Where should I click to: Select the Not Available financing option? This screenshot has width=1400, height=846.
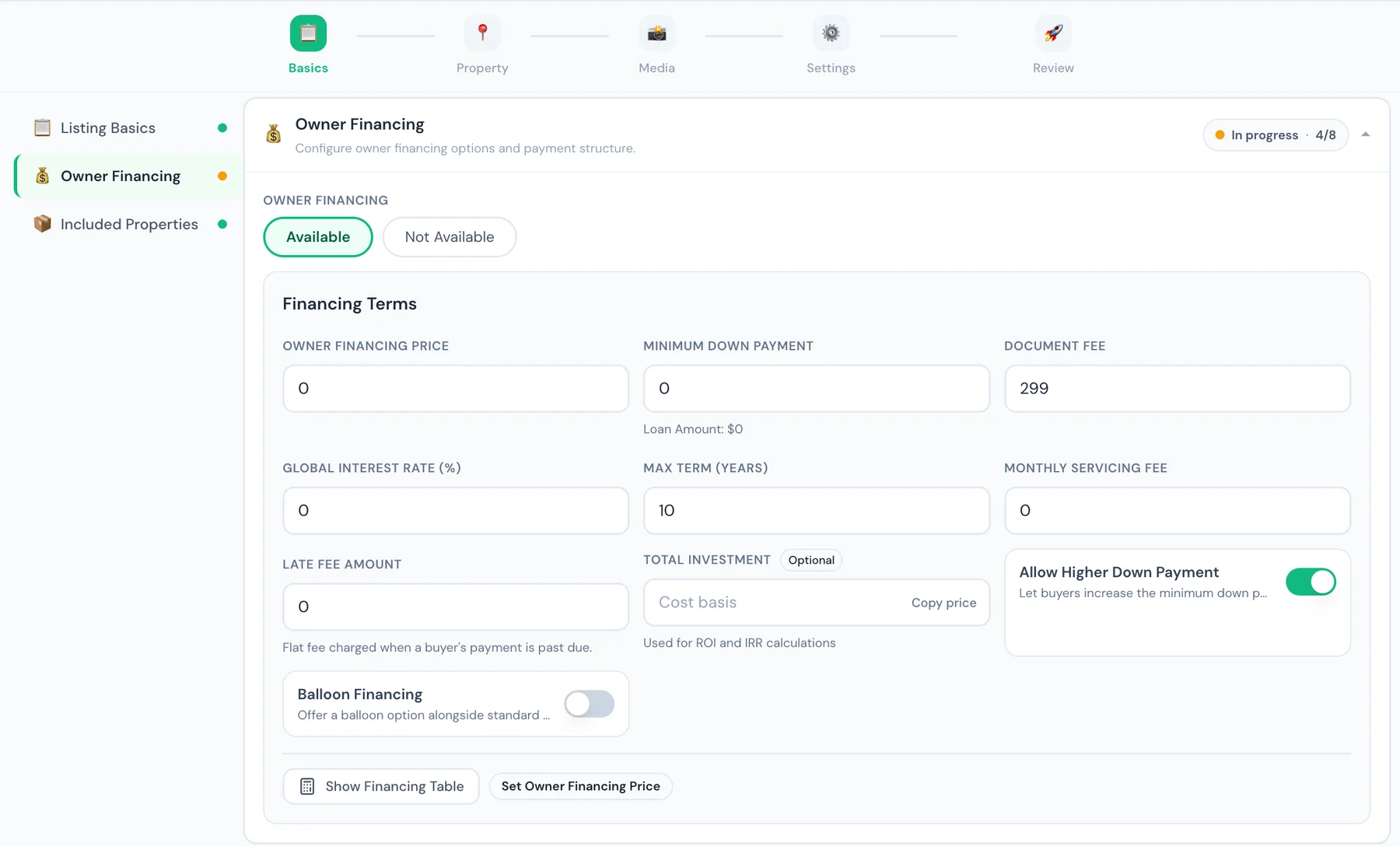[x=450, y=237]
